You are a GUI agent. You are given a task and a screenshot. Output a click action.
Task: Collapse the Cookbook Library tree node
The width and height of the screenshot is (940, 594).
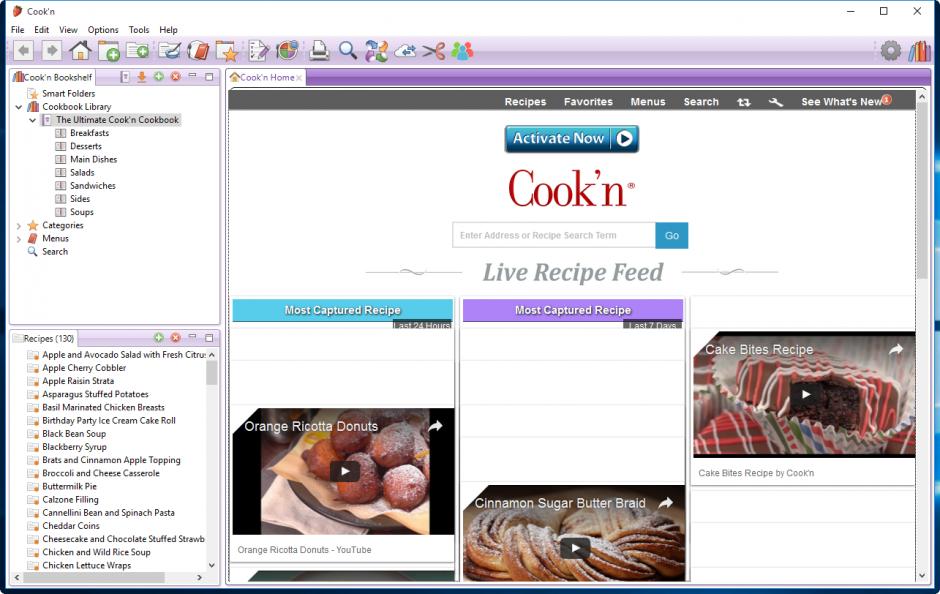tap(19, 107)
